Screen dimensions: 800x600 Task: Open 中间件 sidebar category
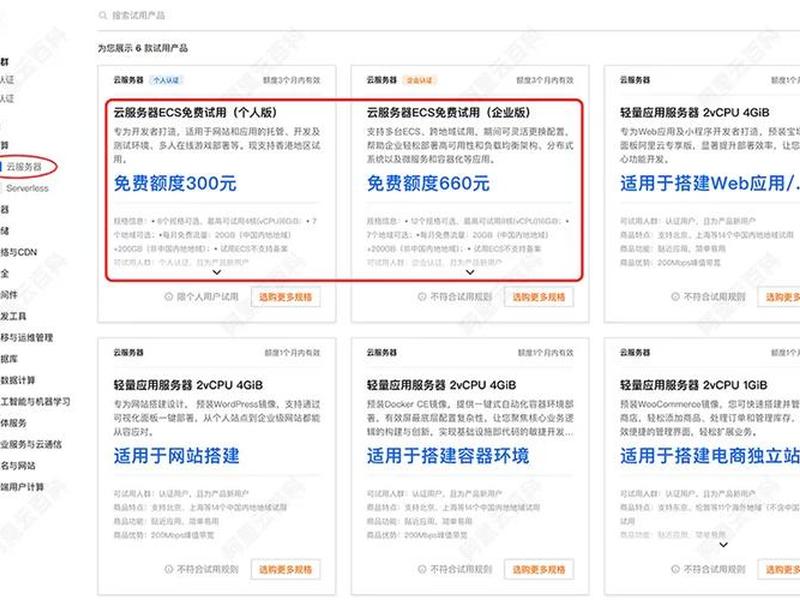(x=9, y=295)
